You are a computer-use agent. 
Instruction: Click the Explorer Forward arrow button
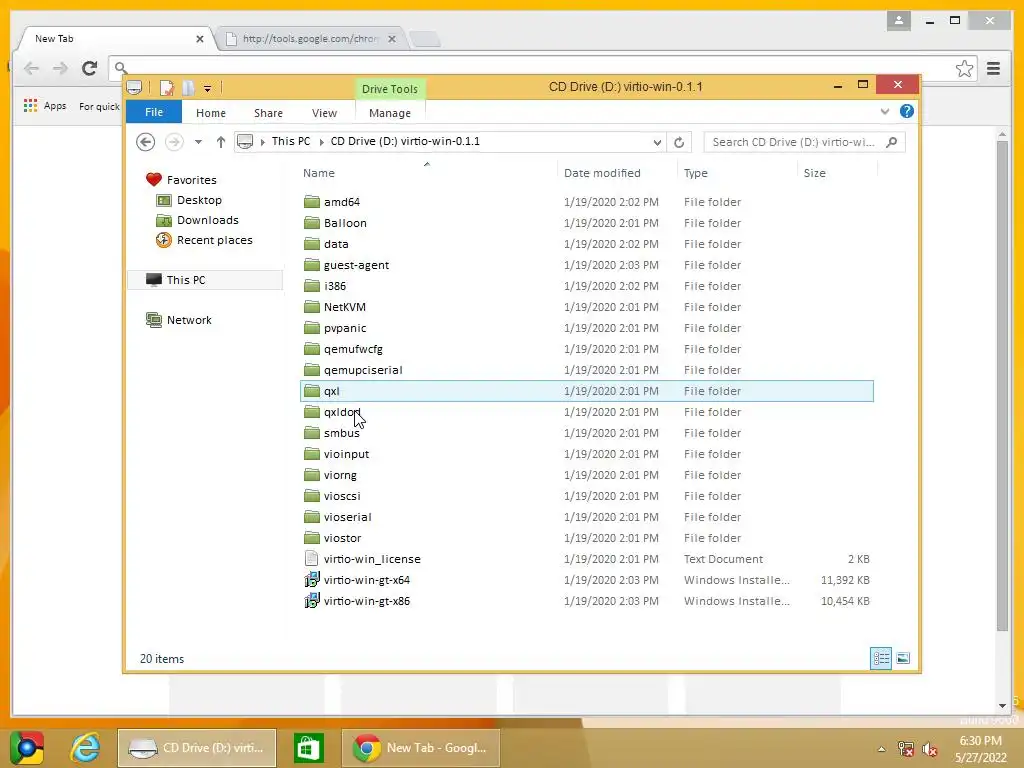point(174,142)
